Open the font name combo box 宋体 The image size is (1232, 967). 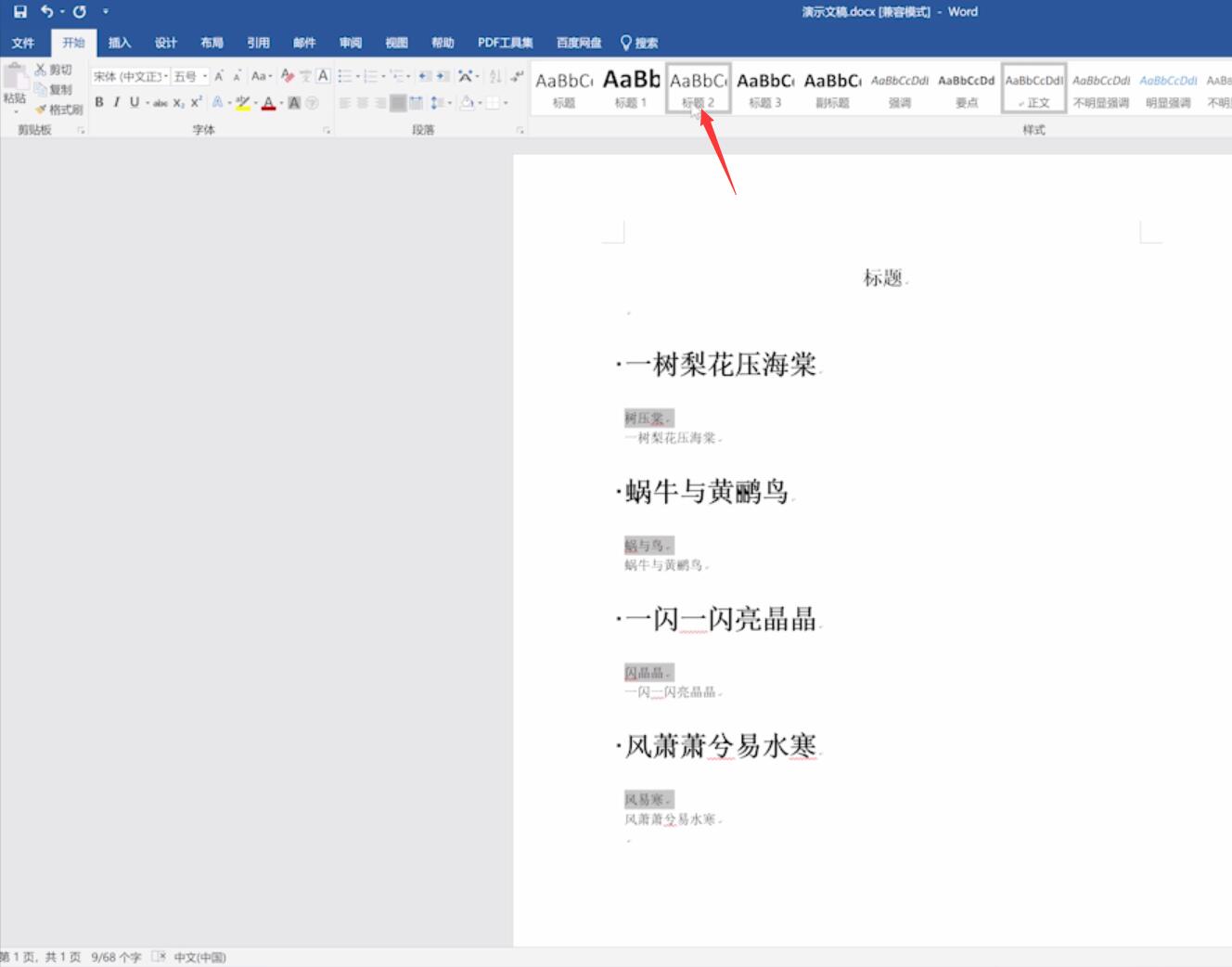131,76
